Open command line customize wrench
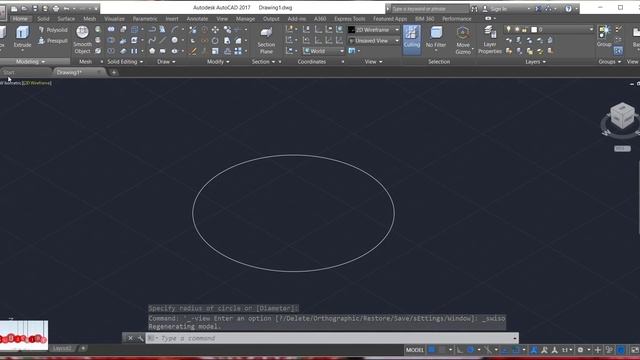This screenshot has width=640, height=360. [x=140, y=338]
